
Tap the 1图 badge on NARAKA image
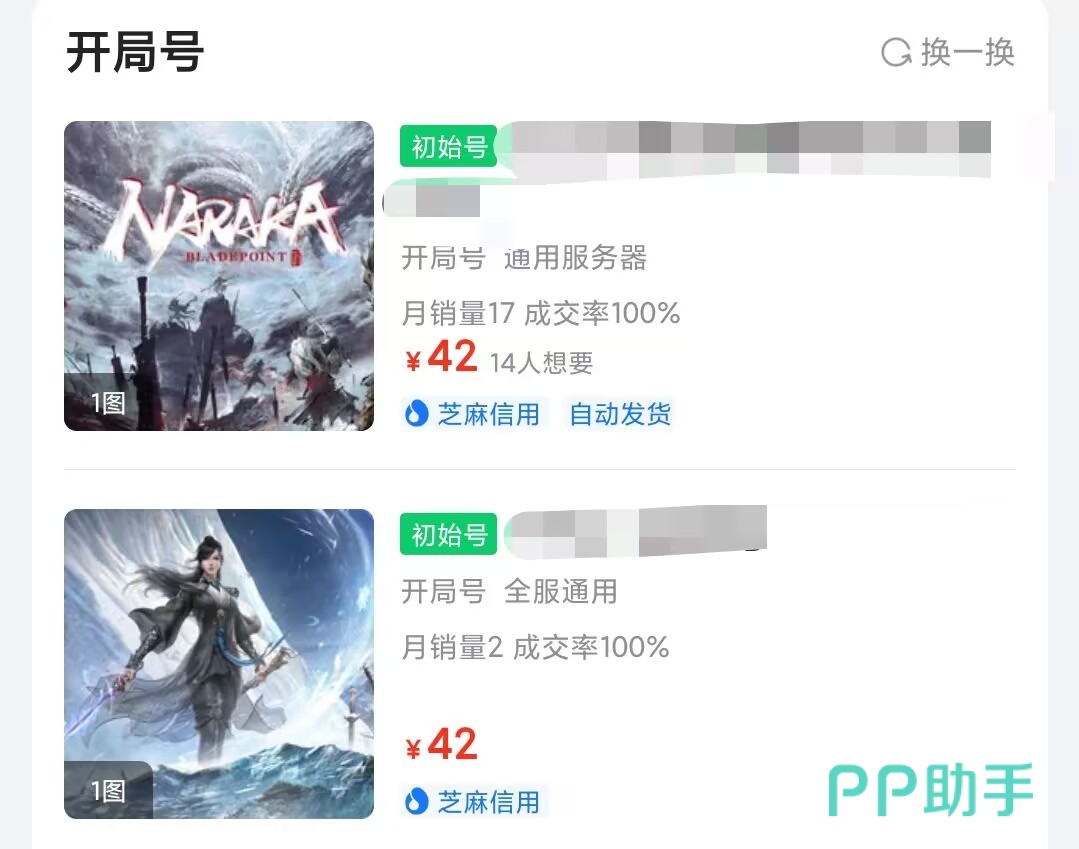[108, 402]
